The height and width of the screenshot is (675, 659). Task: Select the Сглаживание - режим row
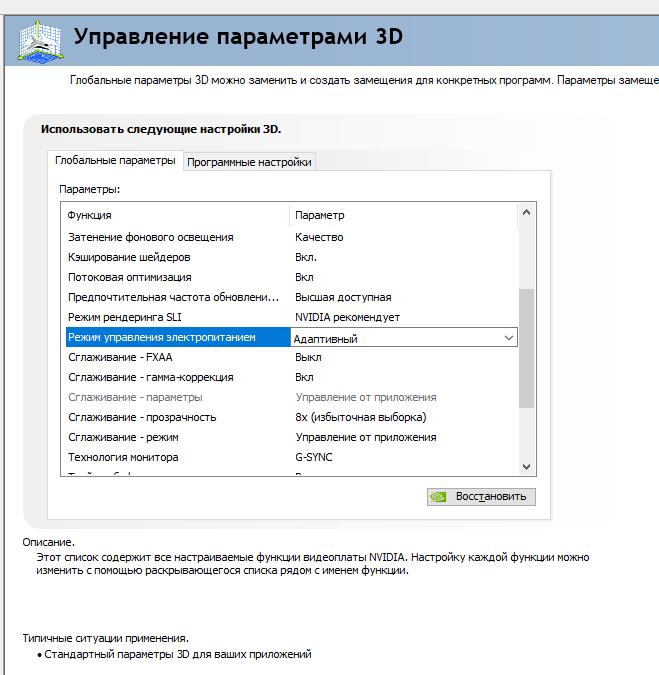click(x=291, y=437)
